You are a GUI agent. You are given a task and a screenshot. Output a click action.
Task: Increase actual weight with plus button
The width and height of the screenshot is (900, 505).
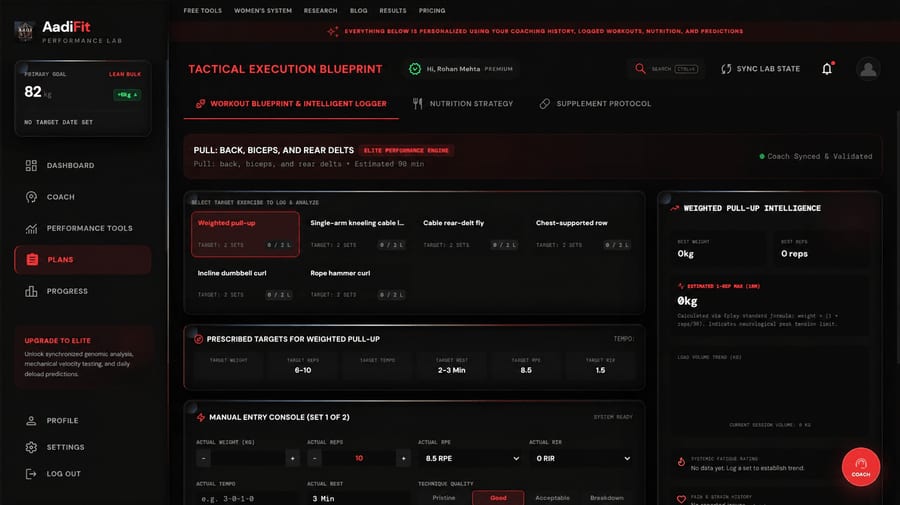coord(292,459)
